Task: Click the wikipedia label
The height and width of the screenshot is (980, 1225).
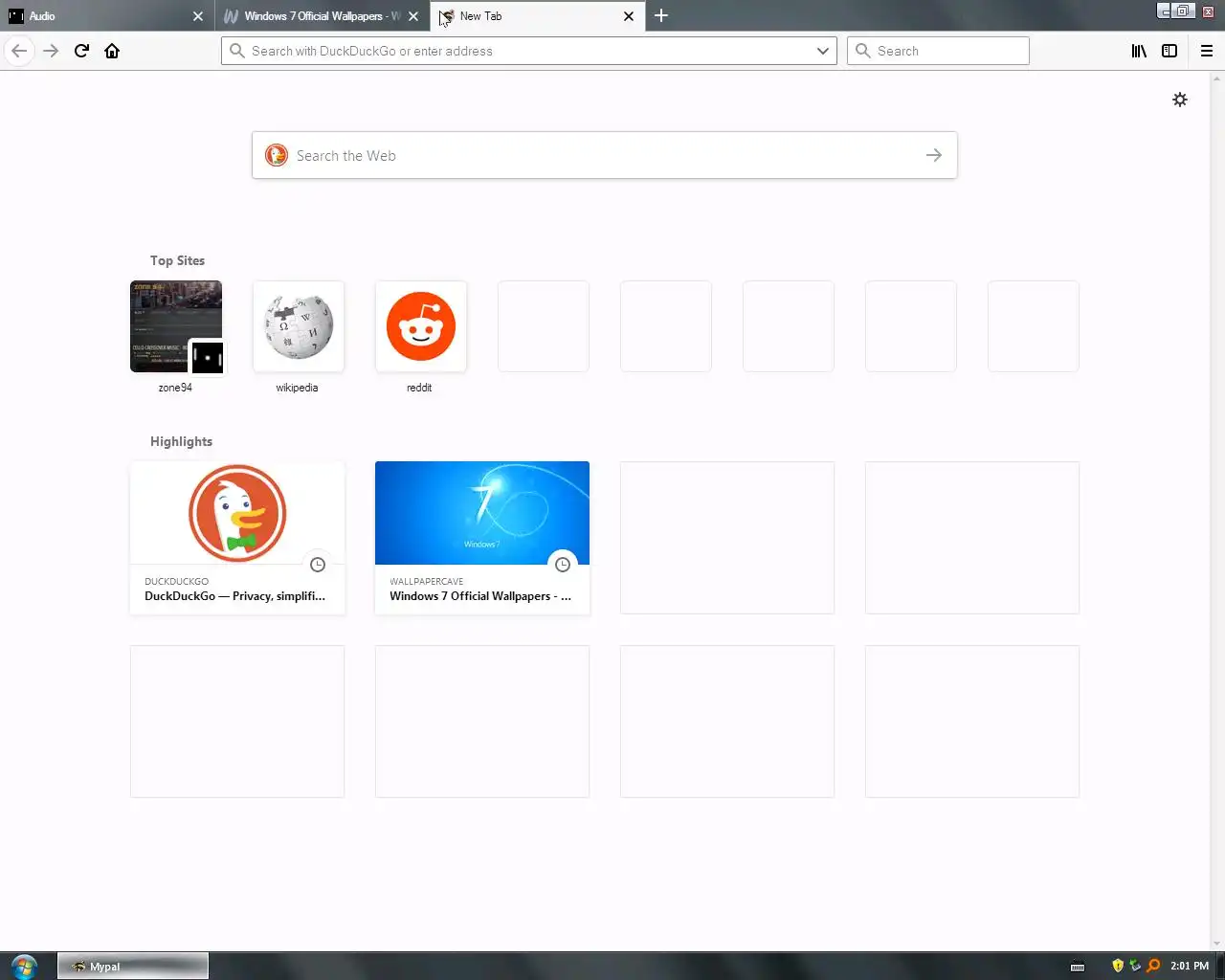Action: pos(297,388)
